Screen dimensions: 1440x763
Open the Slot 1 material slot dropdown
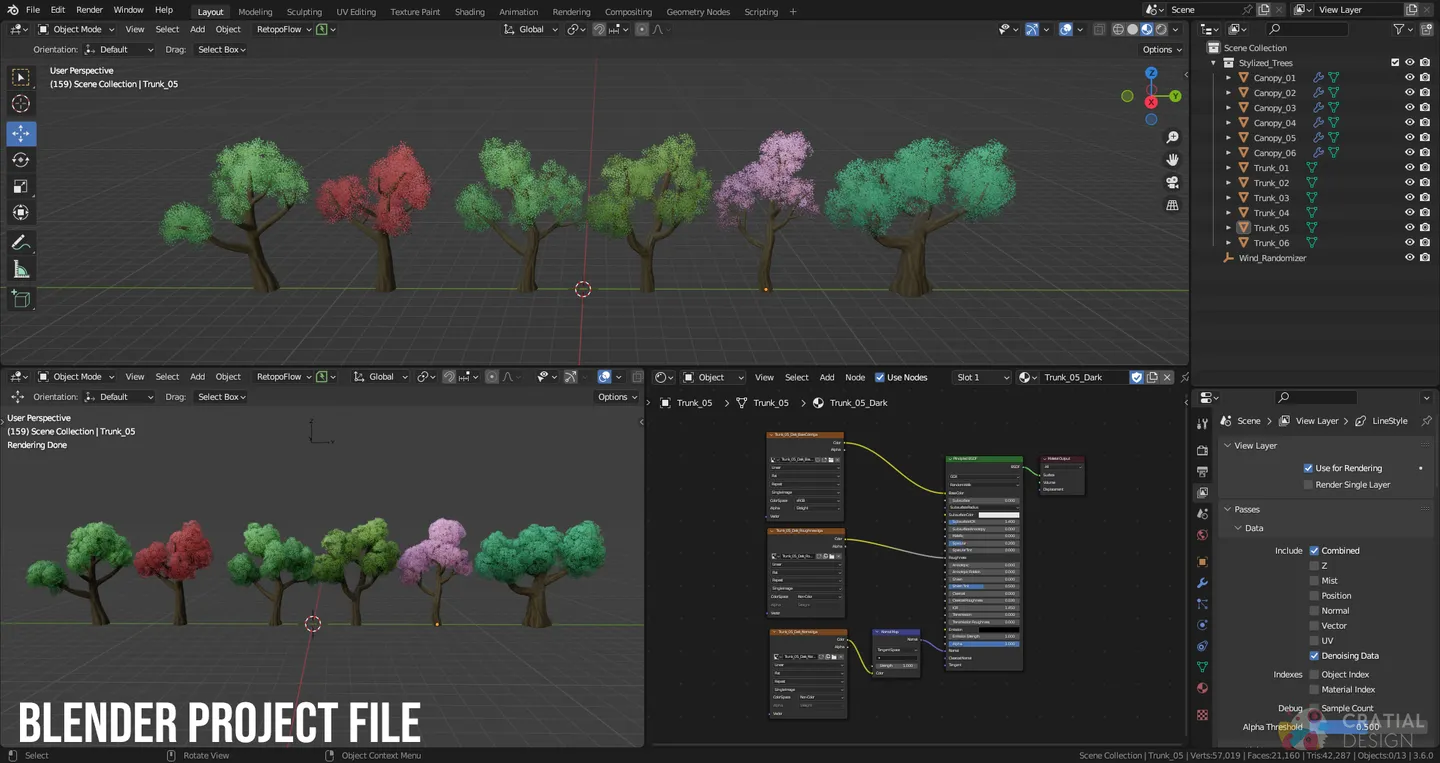(x=981, y=377)
